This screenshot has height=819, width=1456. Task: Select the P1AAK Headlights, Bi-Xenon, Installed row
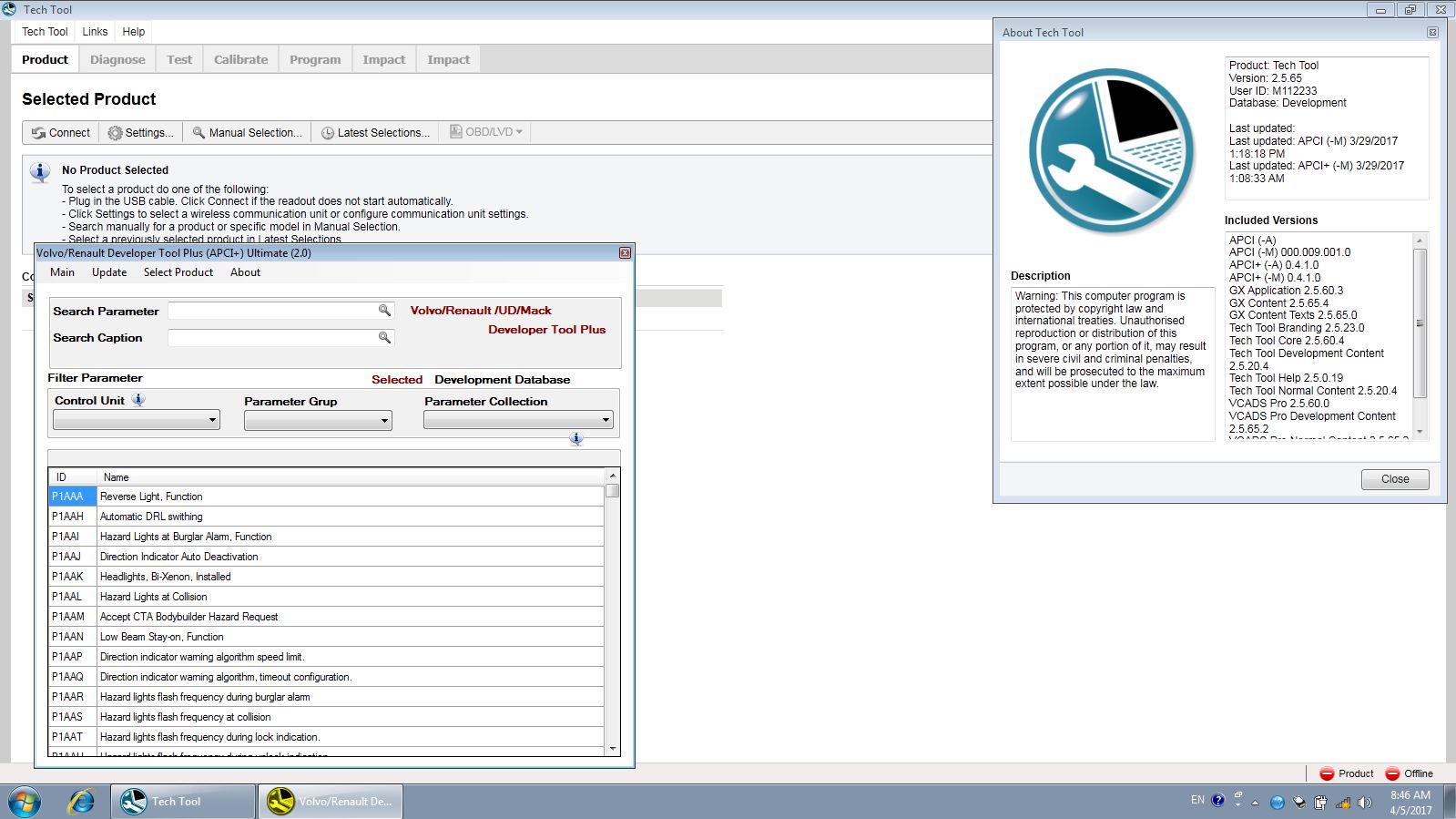(x=326, y=577)
